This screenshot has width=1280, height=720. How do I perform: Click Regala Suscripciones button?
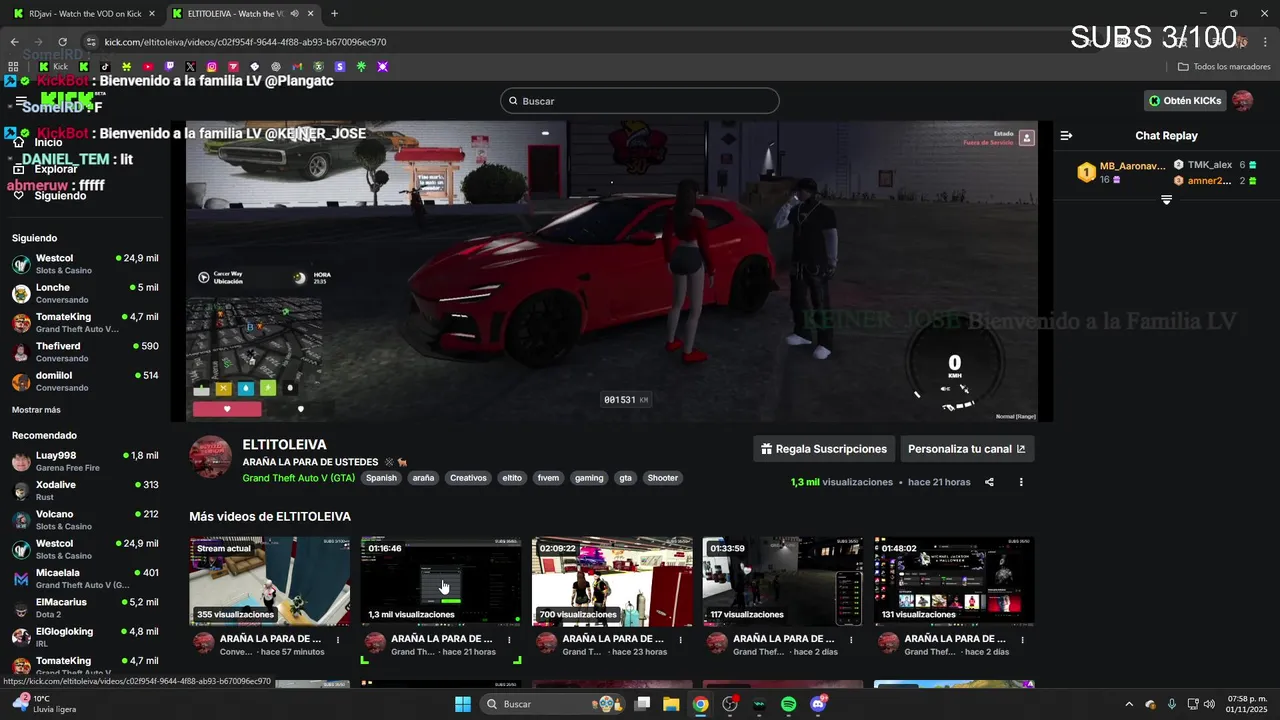coord(824,449)
